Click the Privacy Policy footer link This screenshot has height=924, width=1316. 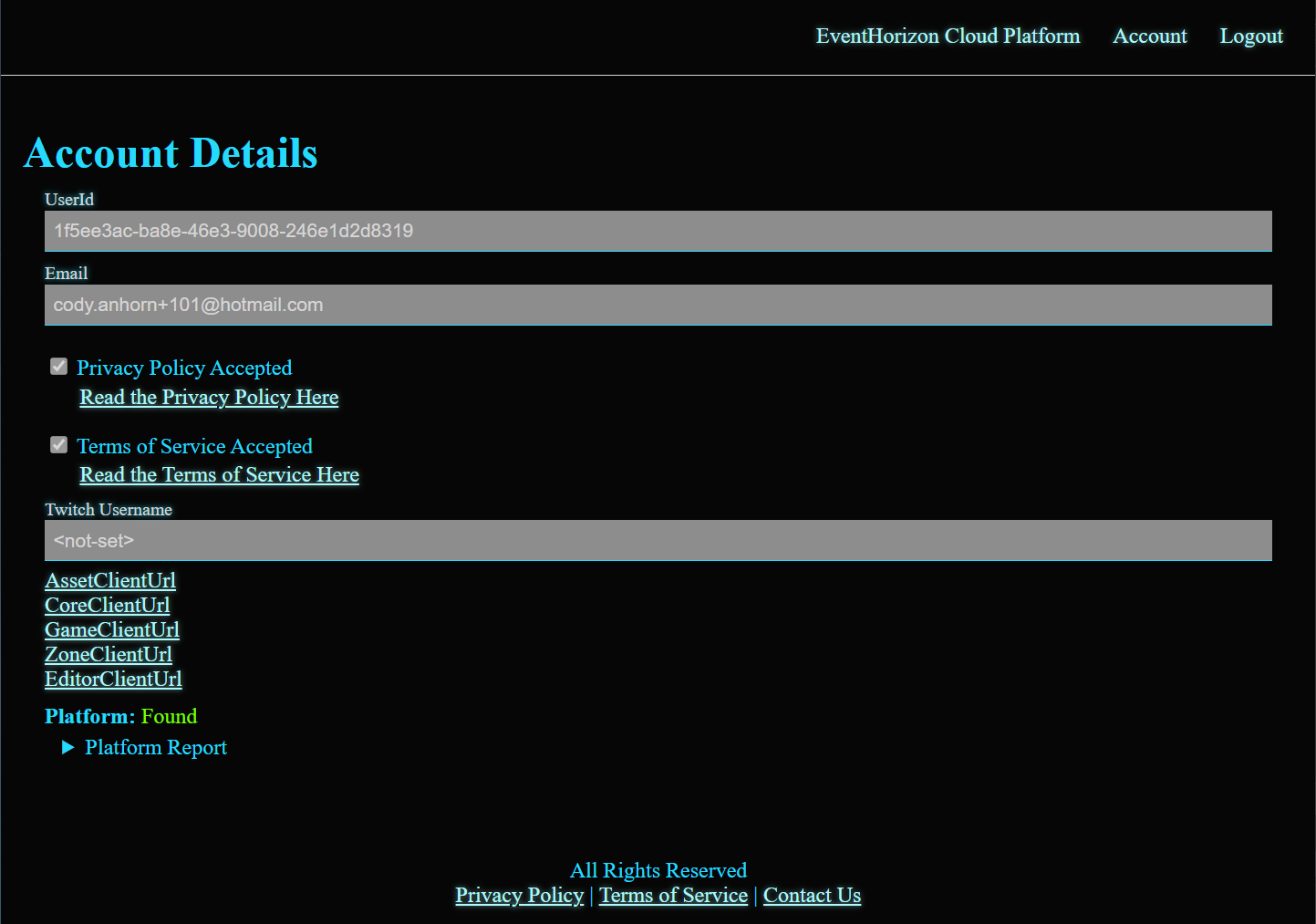519,895
